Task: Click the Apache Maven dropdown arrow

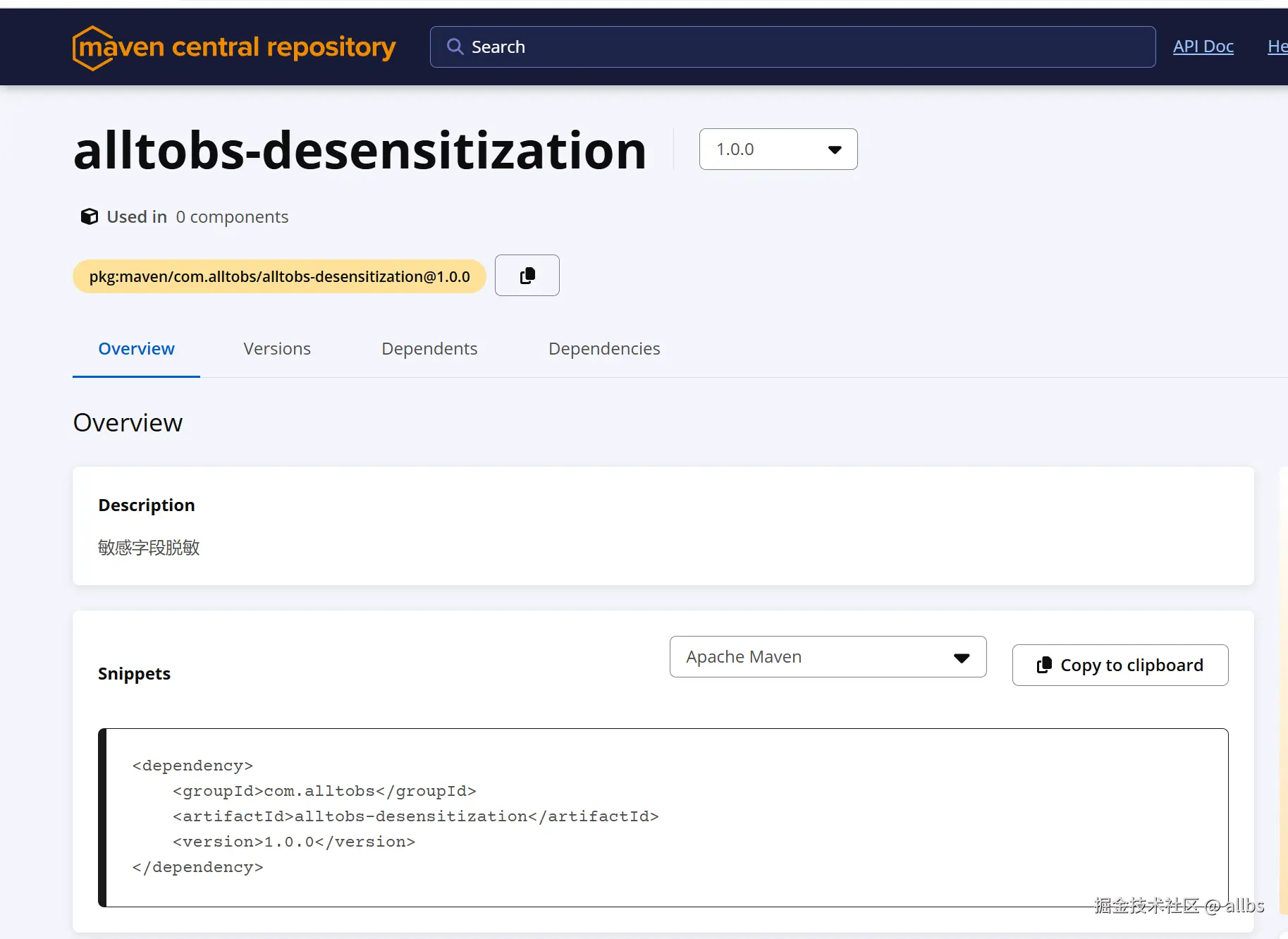Action: (962, 658)
